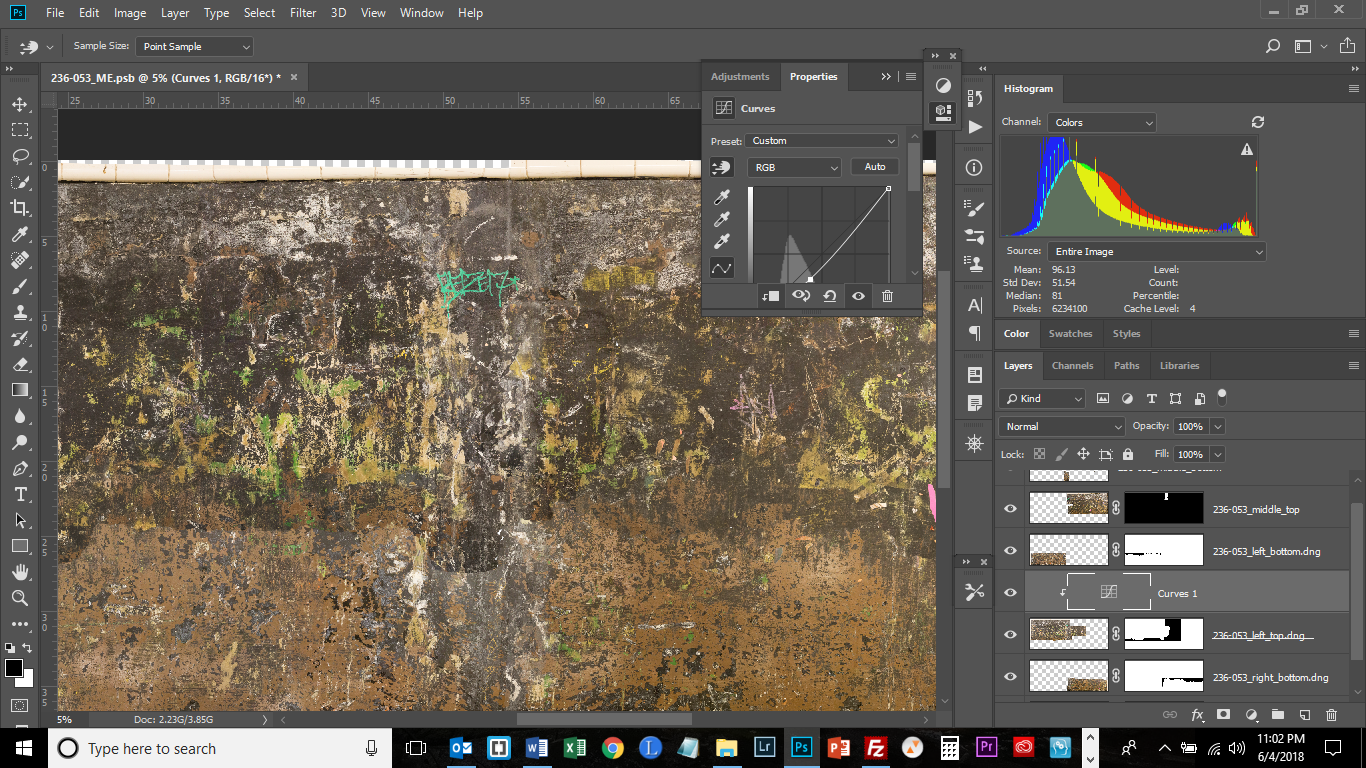This screenshot has width=1366, height=768.
Task: Open Lightroom from the taskbar
Action: (764, 748)
